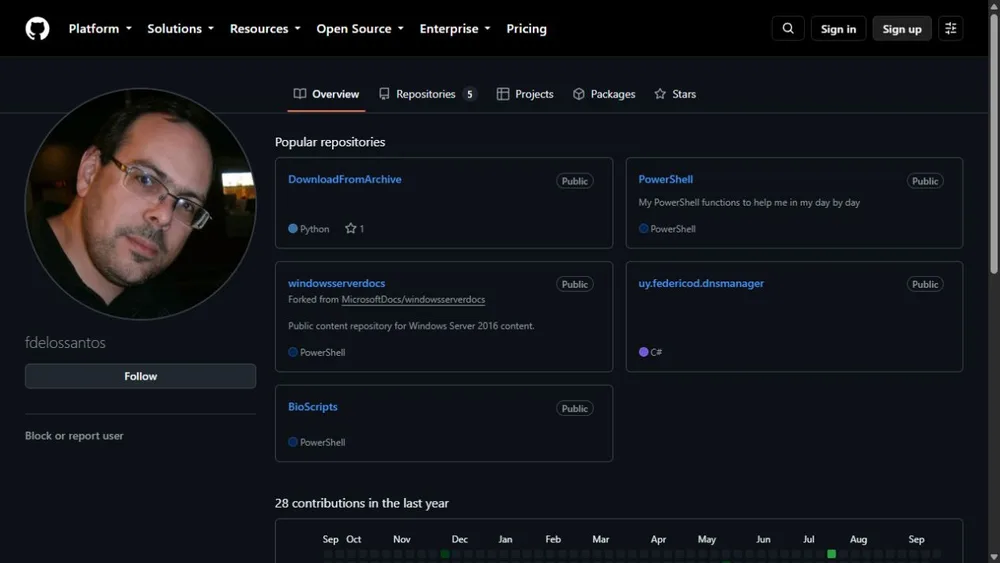Click the 'Popular repositories' heading
Screen dimensions: 1000x563
[x=330, y=142]
